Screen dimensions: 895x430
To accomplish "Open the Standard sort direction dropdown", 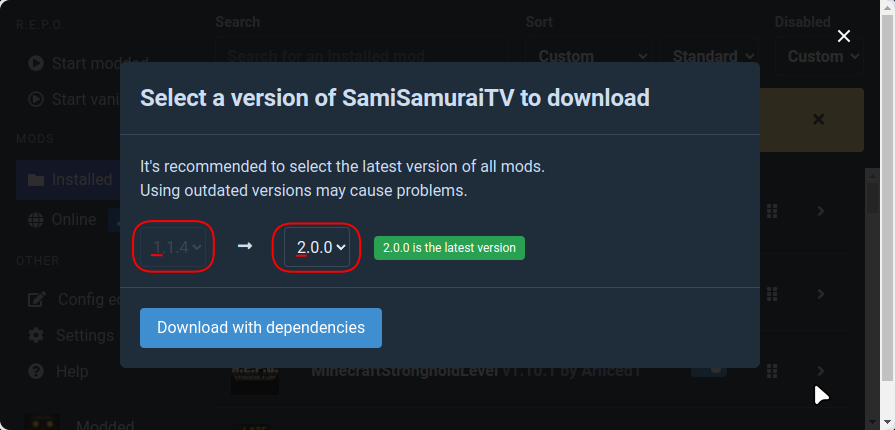I will [709, 56].
